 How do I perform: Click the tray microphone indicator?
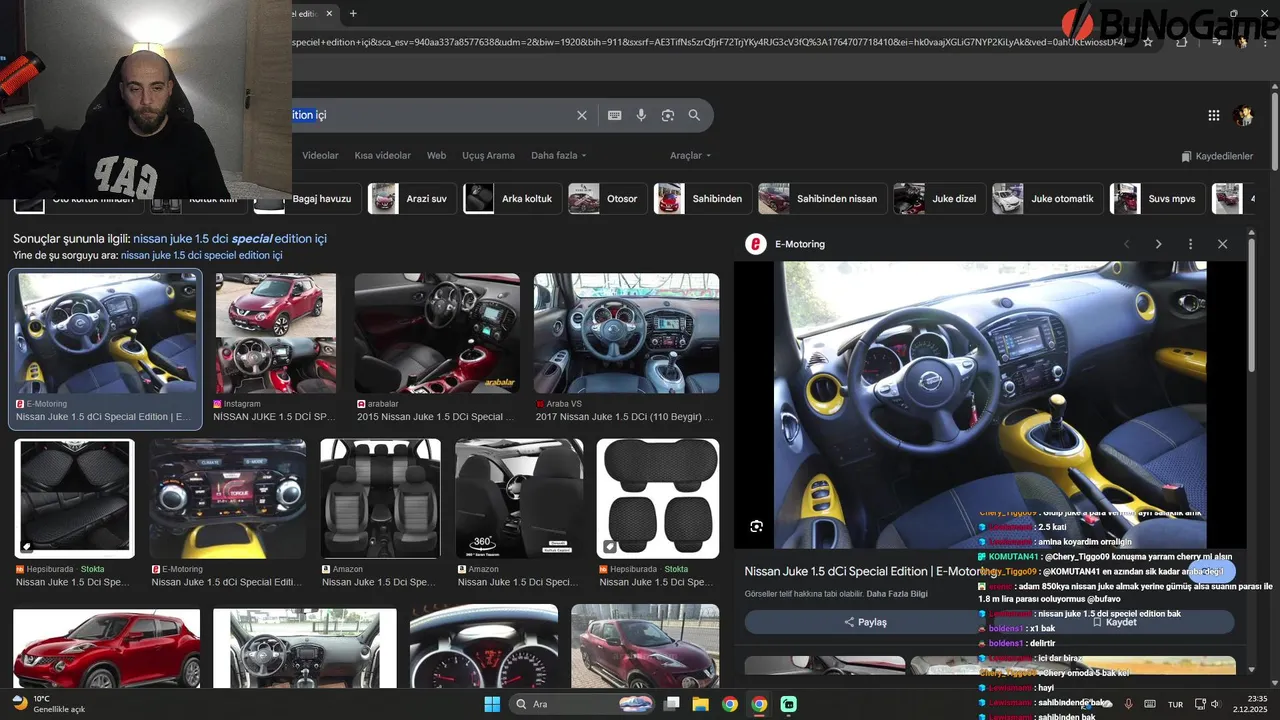(1128, 704)
